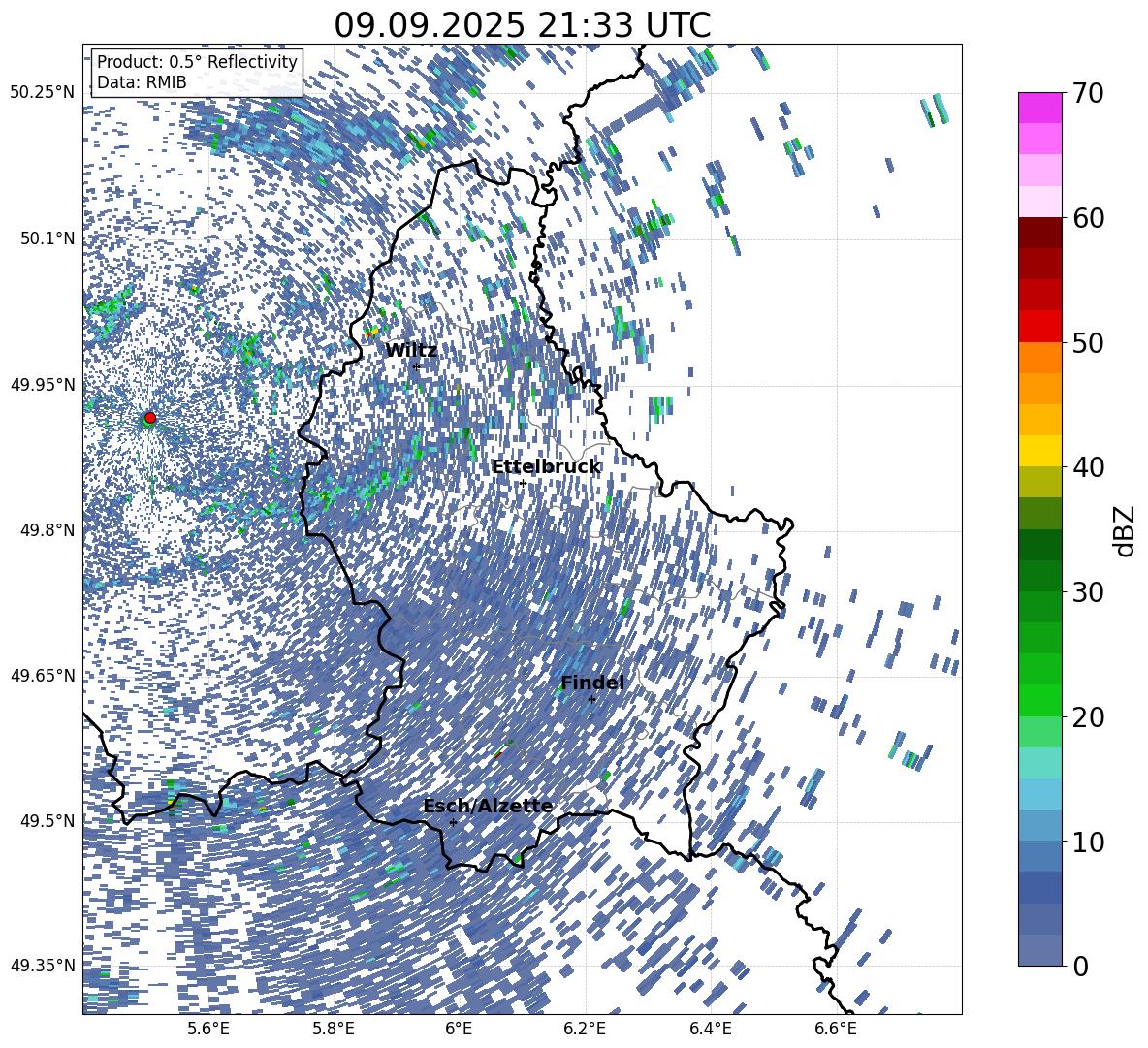Click the 49.95°N latitude label

coord(43,384)
